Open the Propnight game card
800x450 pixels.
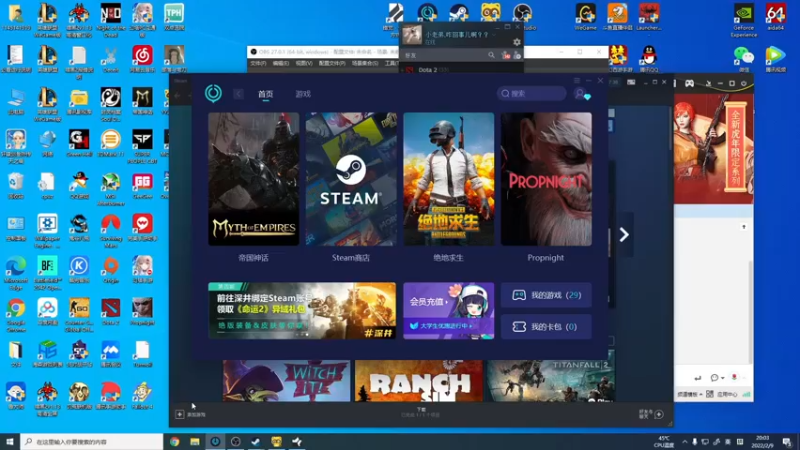(546, 179)
